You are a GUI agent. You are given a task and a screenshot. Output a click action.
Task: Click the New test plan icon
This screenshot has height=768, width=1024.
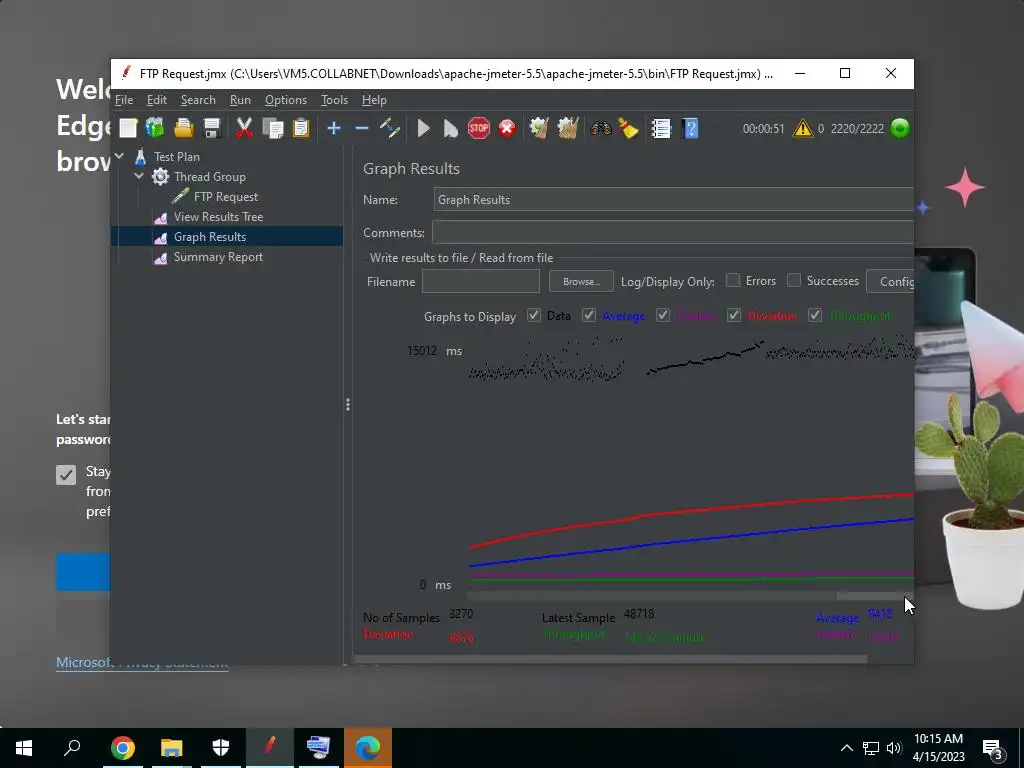[128, 128]
